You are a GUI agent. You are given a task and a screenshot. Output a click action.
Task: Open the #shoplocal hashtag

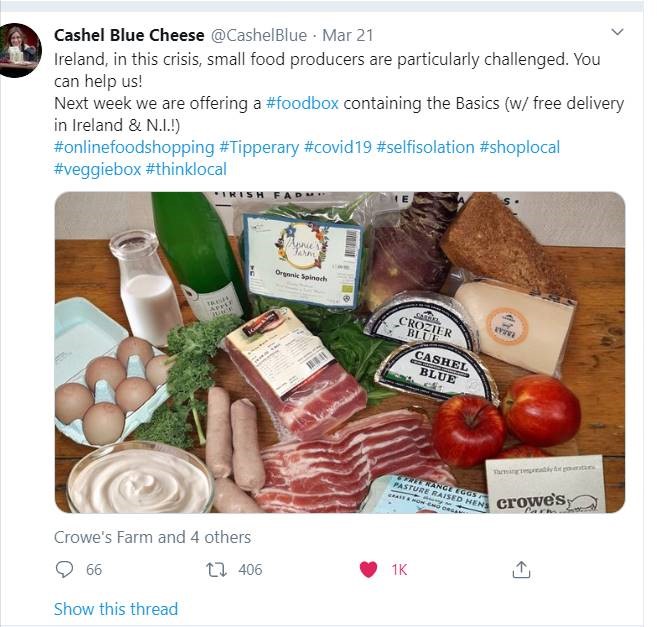[x=520, y=148]
